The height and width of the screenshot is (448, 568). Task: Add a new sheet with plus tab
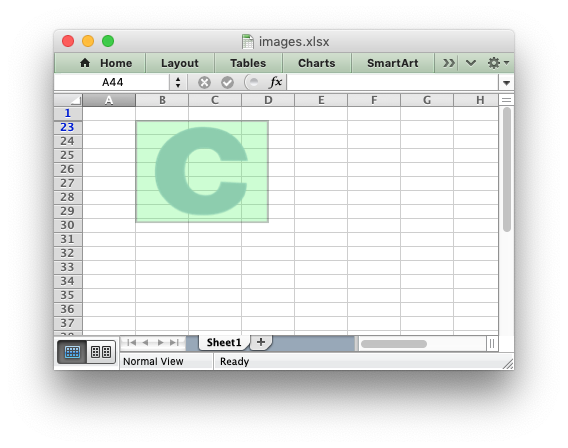(x=261, y=342)
